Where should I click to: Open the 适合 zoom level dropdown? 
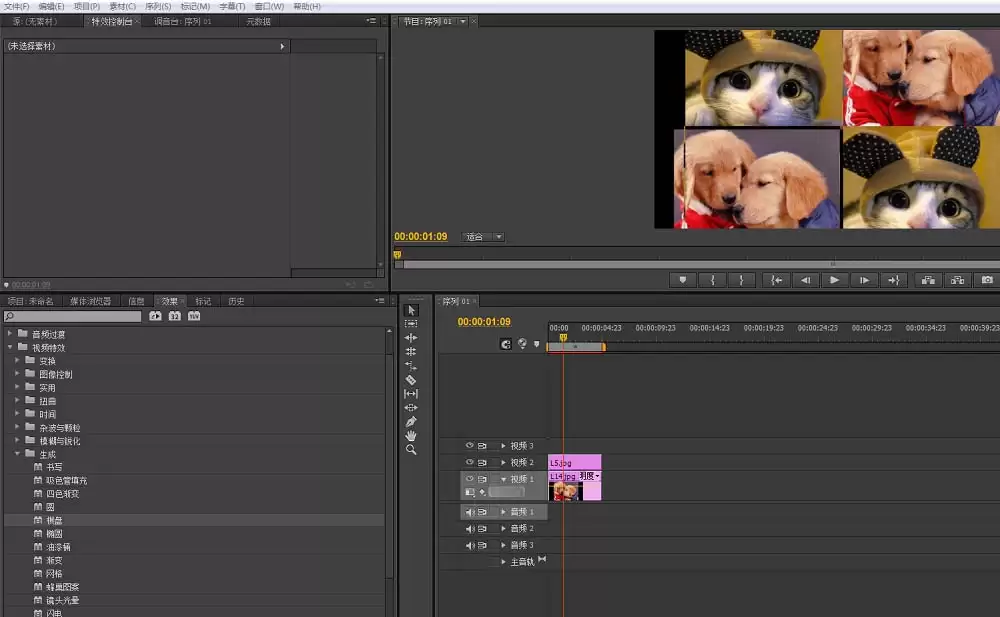[483, 237]
